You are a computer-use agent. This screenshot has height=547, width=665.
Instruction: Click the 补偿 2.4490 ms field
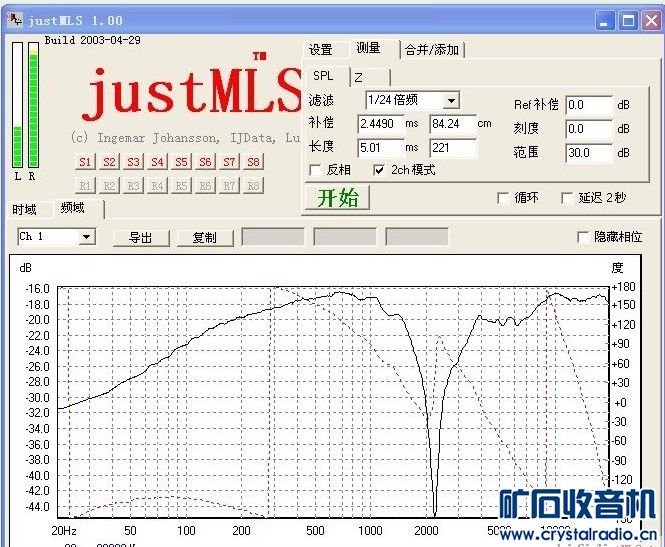[380, 124]
